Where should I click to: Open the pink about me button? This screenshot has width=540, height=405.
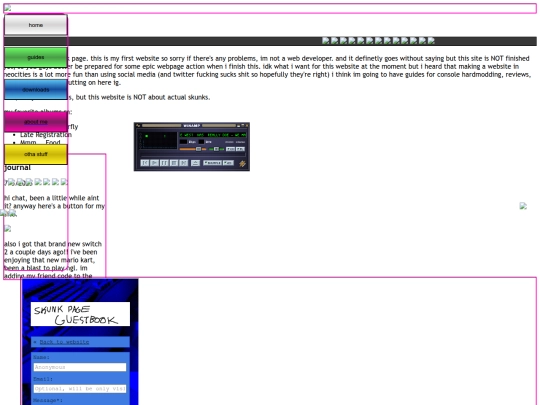[36, 122]
